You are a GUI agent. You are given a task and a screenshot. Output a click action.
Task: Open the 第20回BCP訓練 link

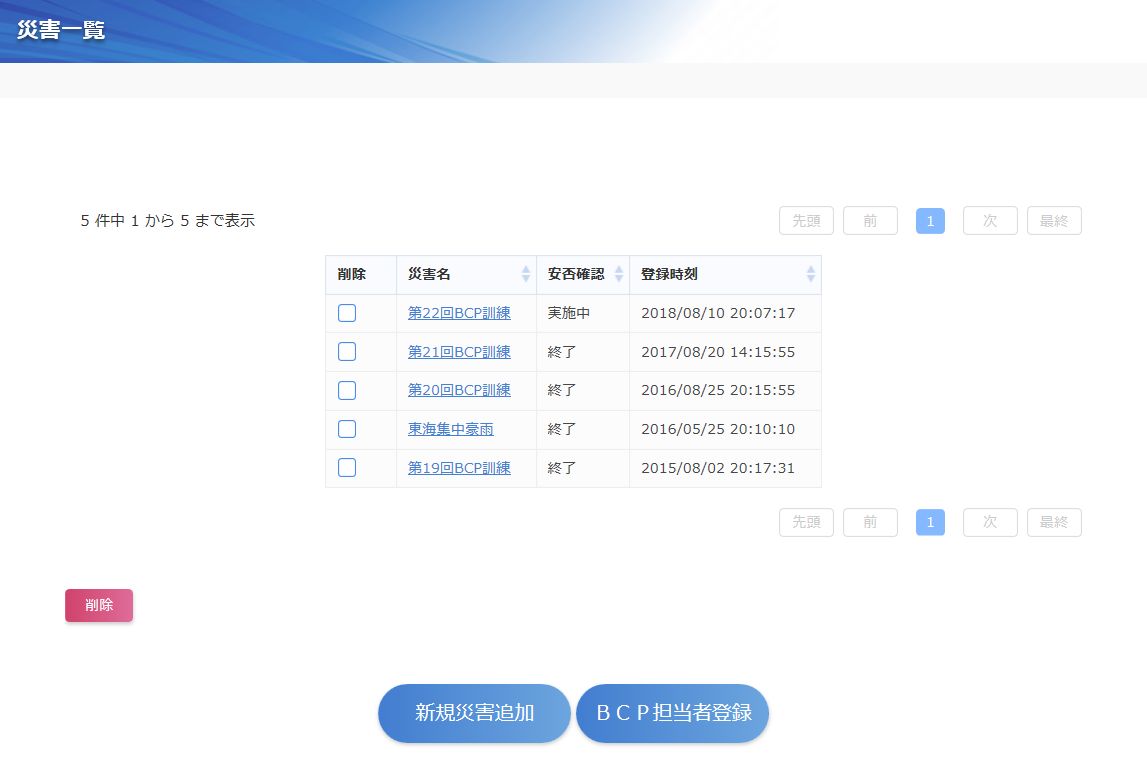point(459,390)
